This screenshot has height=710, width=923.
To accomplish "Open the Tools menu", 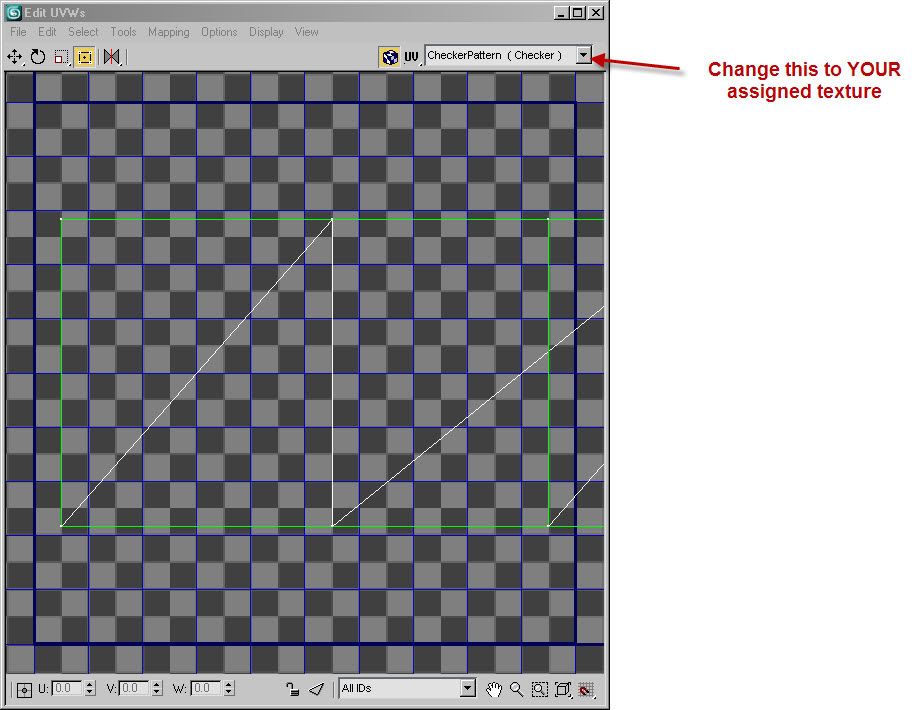I will point(123,32).
